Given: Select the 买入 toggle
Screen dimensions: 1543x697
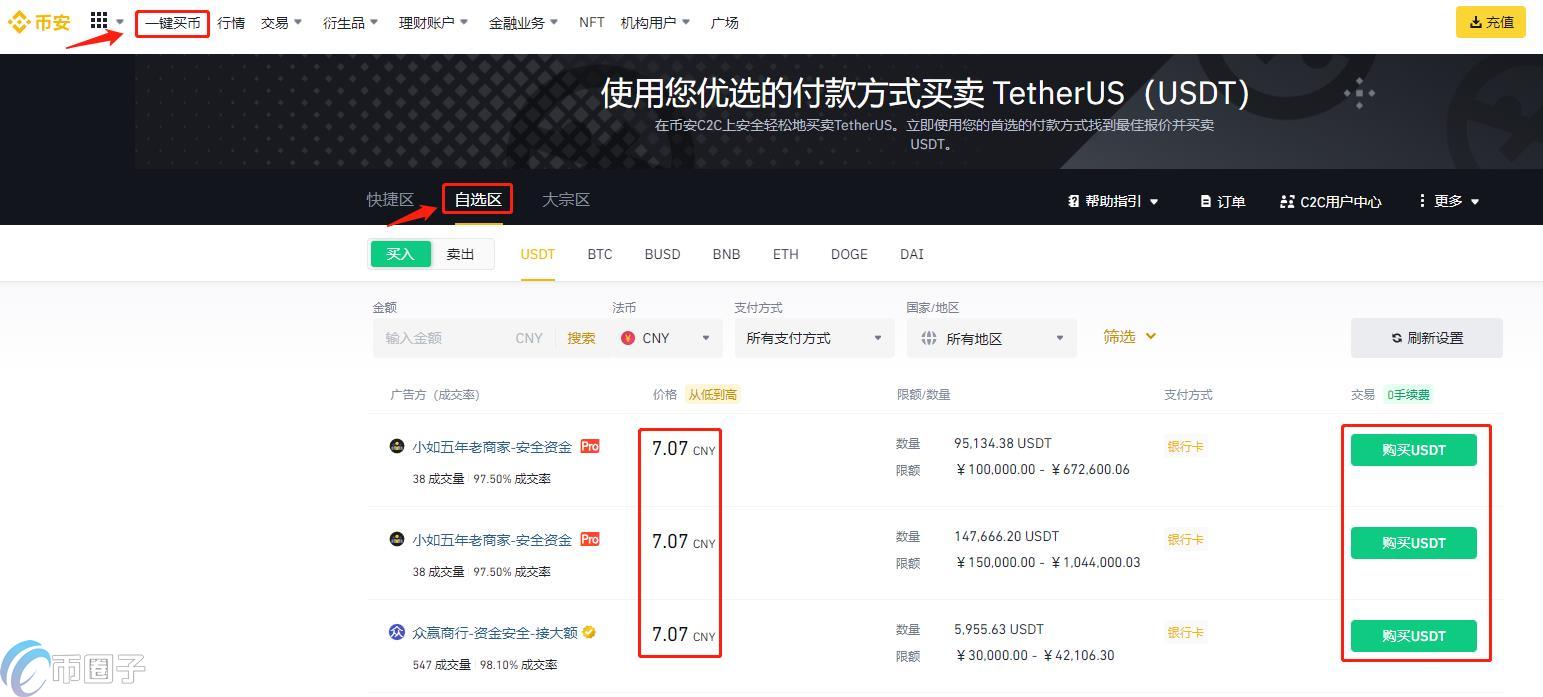Looking at the screenshot, I should [400, 254].
